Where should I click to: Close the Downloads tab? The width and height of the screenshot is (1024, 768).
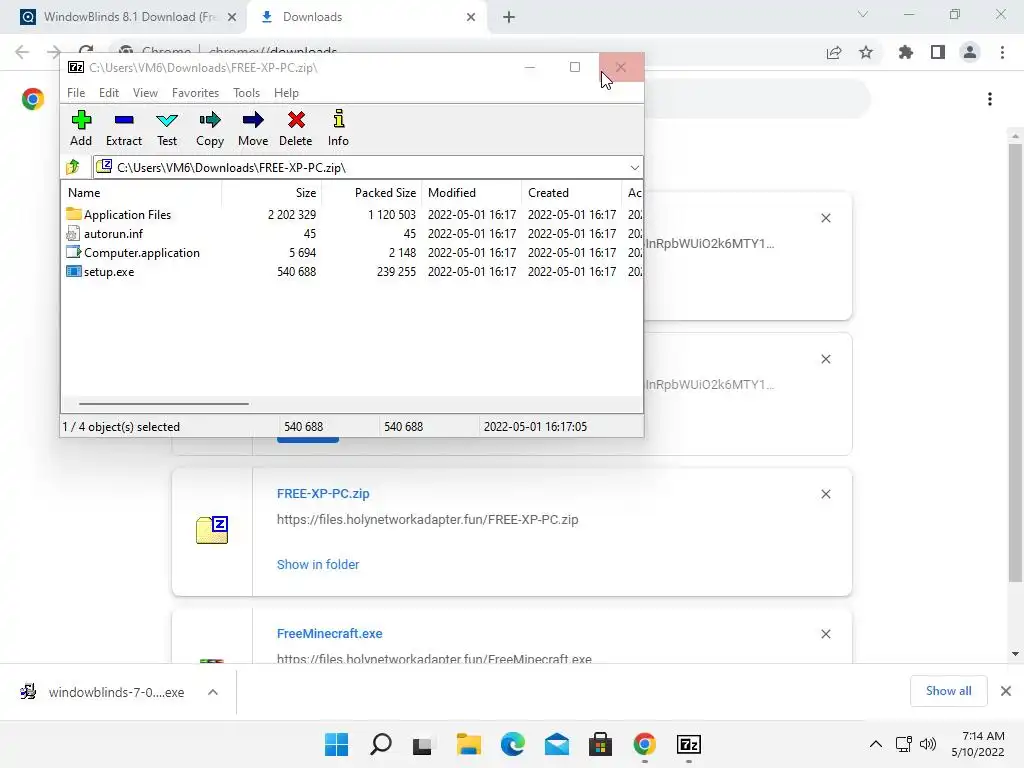point(471,17)
